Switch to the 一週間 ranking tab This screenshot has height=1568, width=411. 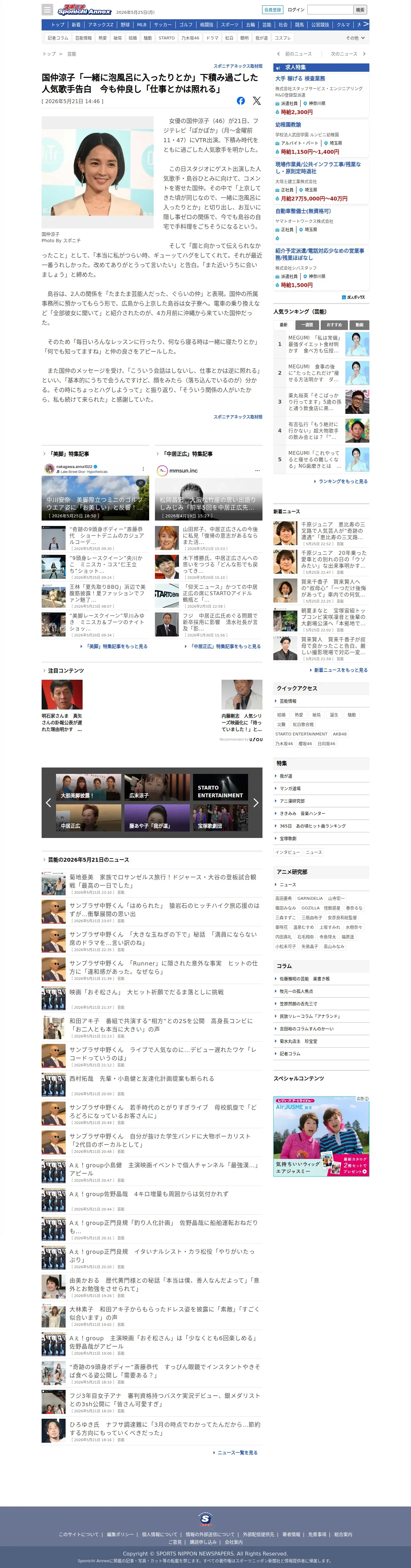[x=308, y=325]
